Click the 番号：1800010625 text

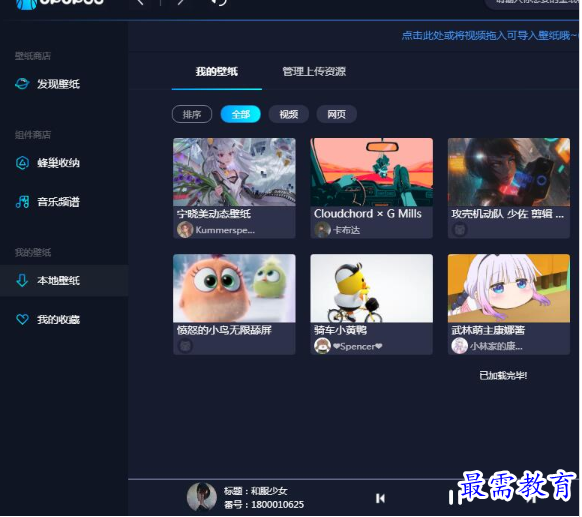pos(264,505)
